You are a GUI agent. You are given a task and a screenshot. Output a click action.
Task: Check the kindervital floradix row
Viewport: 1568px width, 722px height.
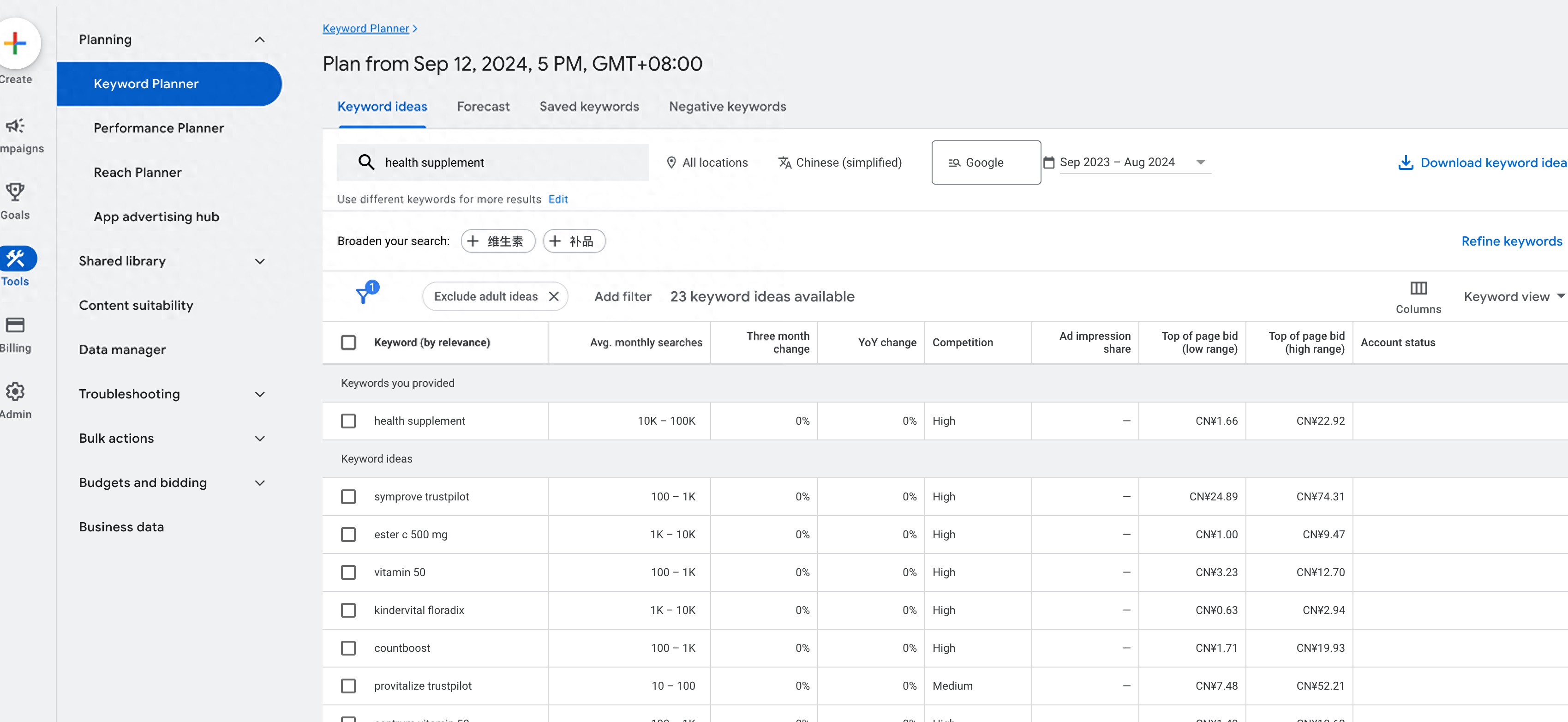348,610
